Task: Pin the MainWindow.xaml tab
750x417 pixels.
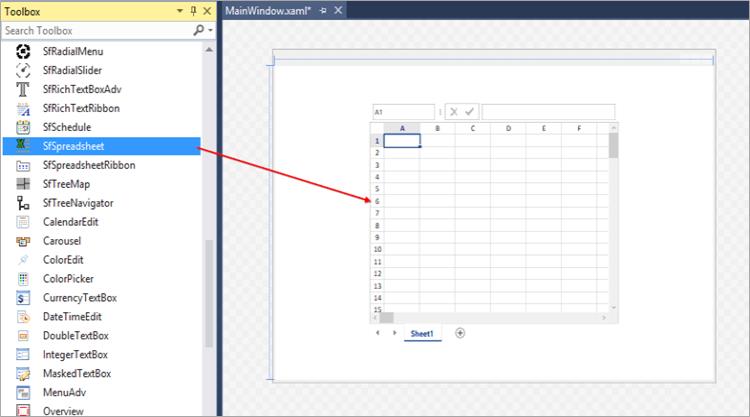Action: coord(323,11)
